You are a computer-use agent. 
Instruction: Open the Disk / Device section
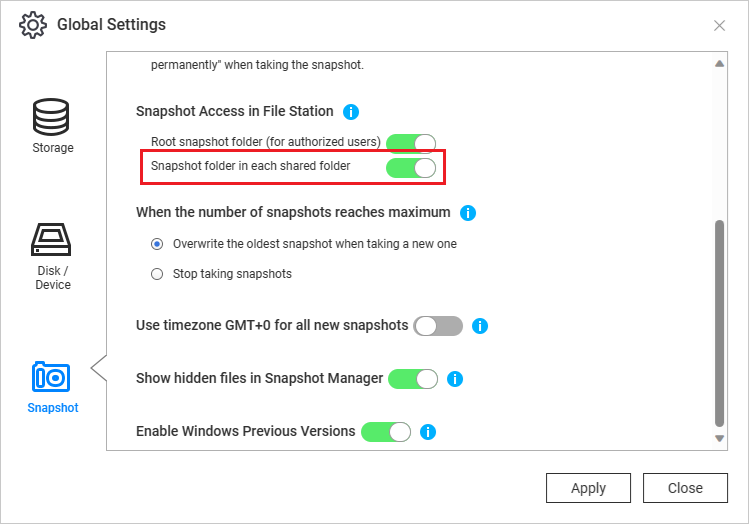click(52, 257)
